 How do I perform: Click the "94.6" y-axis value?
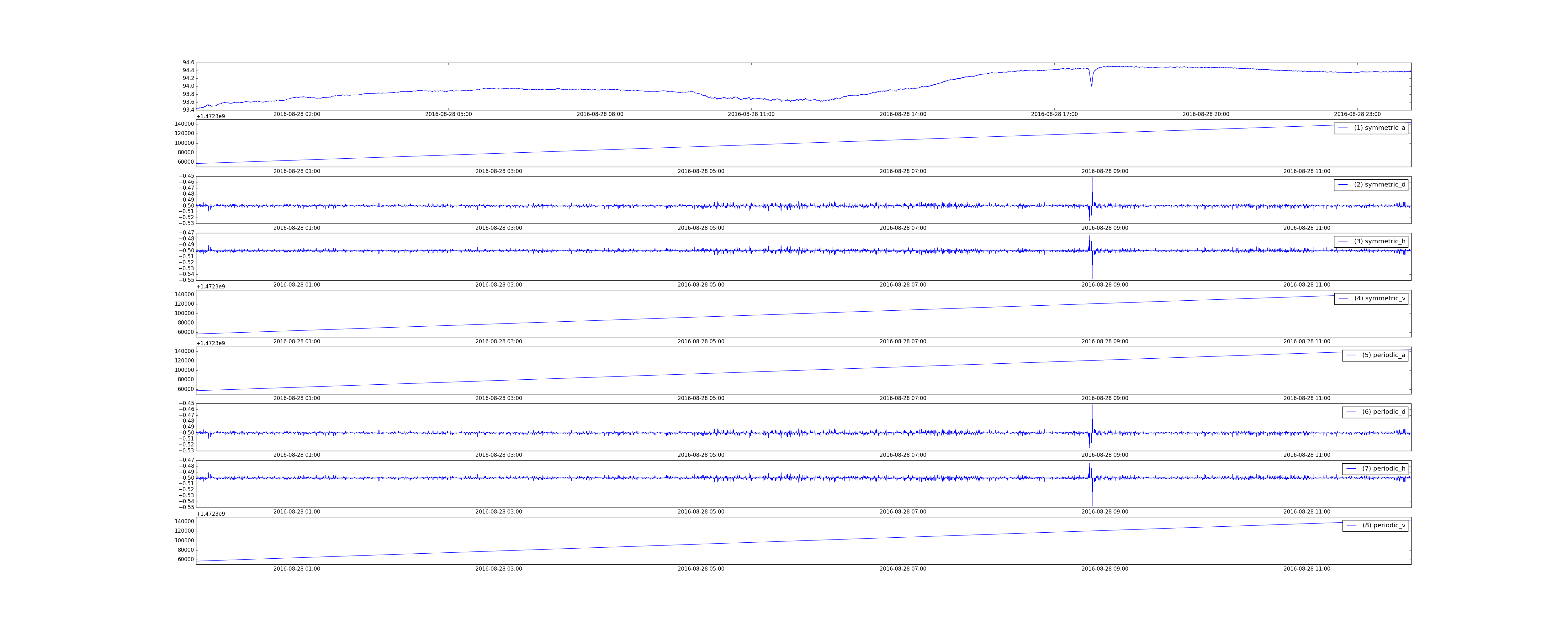[188, 63]
